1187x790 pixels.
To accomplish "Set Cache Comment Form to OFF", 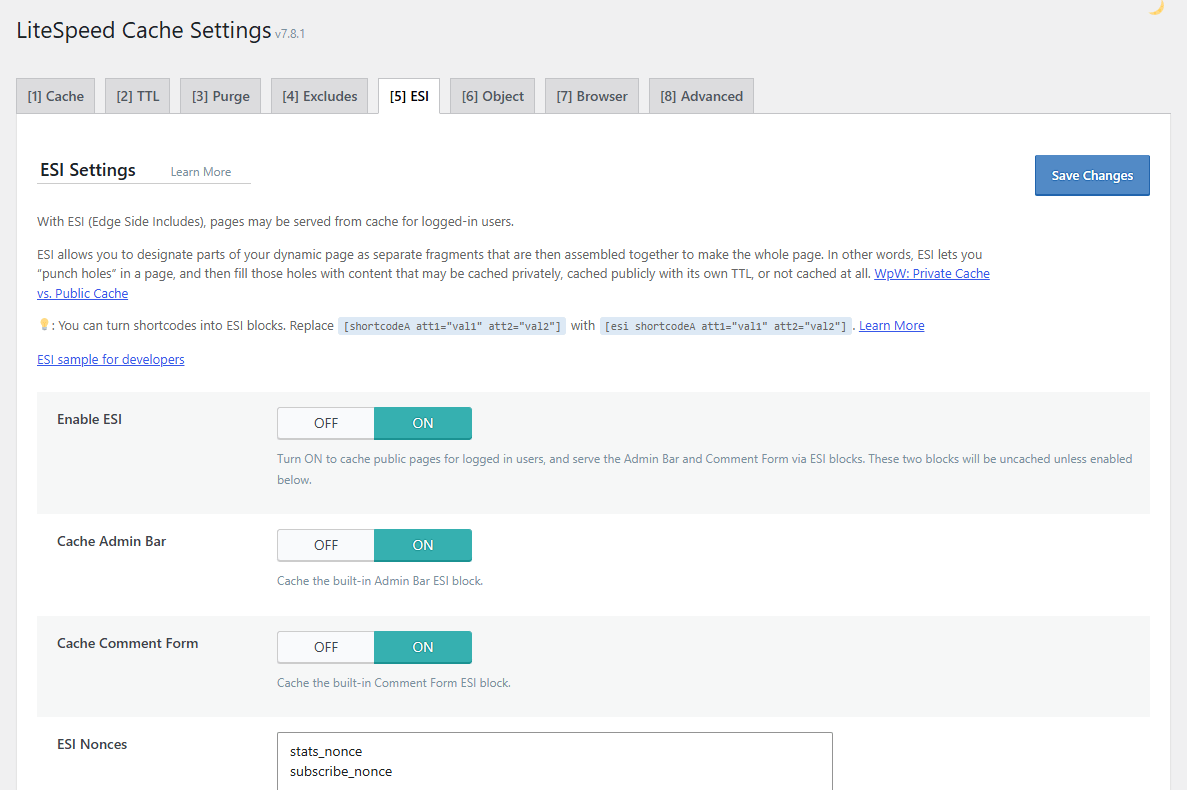I will click(x=326, y=647).
